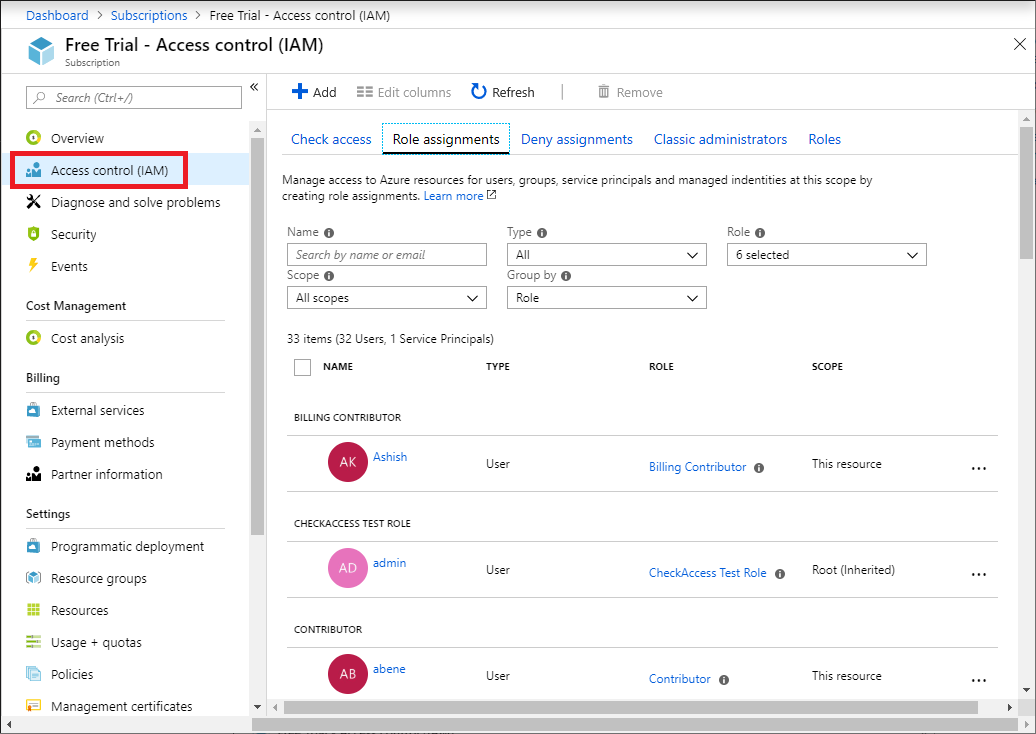
Task: Click in the sidebar Search (Ctrl+/) field
Action: [133, 97]
